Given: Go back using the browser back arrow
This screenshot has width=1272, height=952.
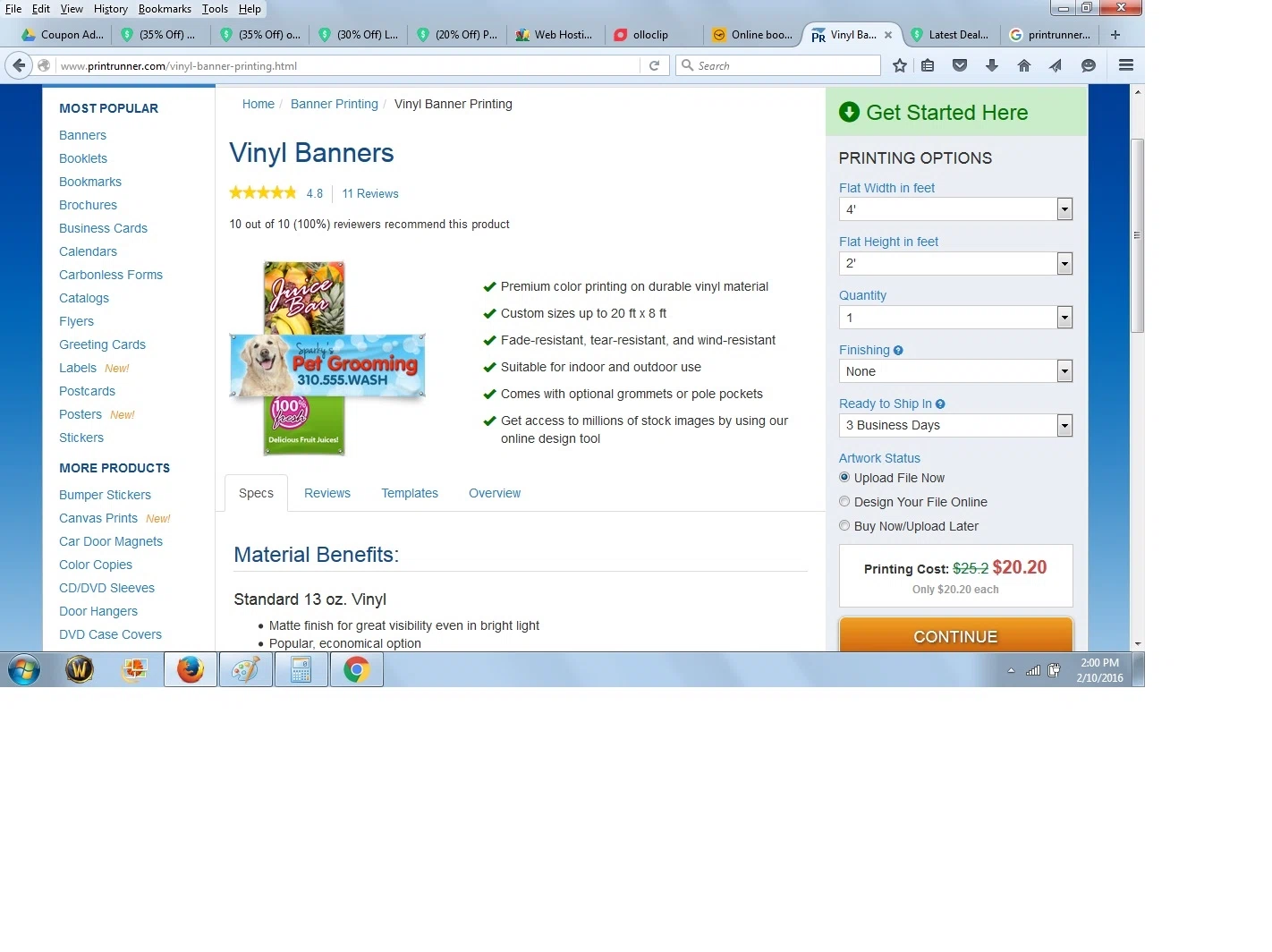Looking at the screenshot, I should 19,65.
